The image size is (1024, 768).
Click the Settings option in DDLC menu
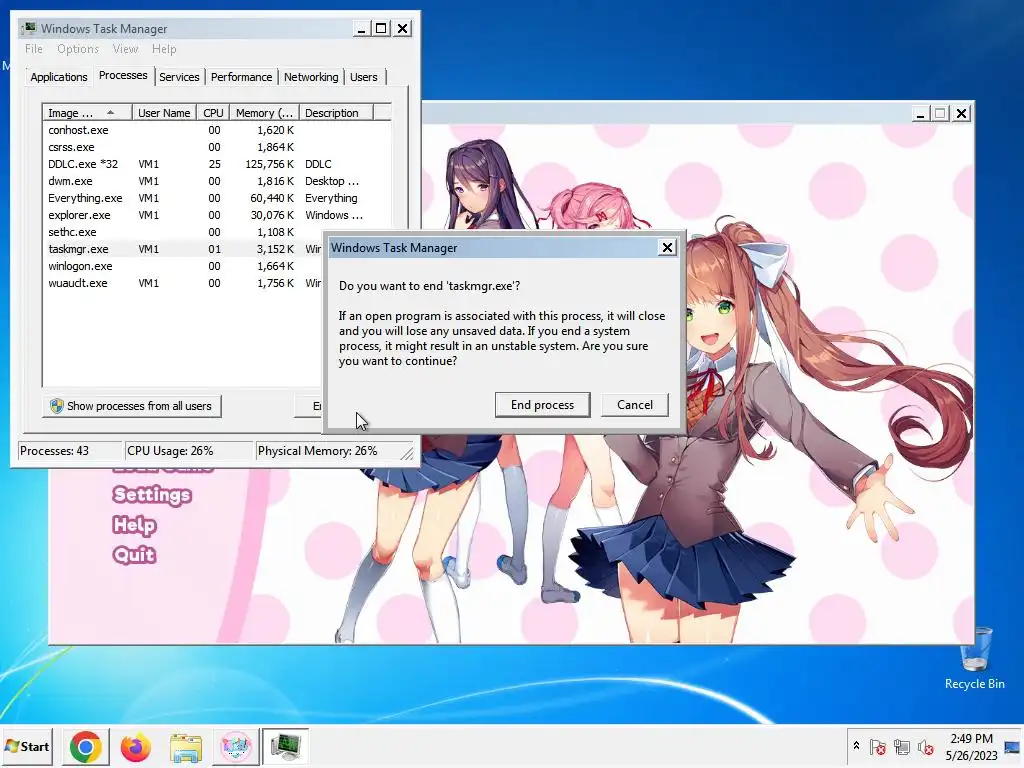(152, 494)
